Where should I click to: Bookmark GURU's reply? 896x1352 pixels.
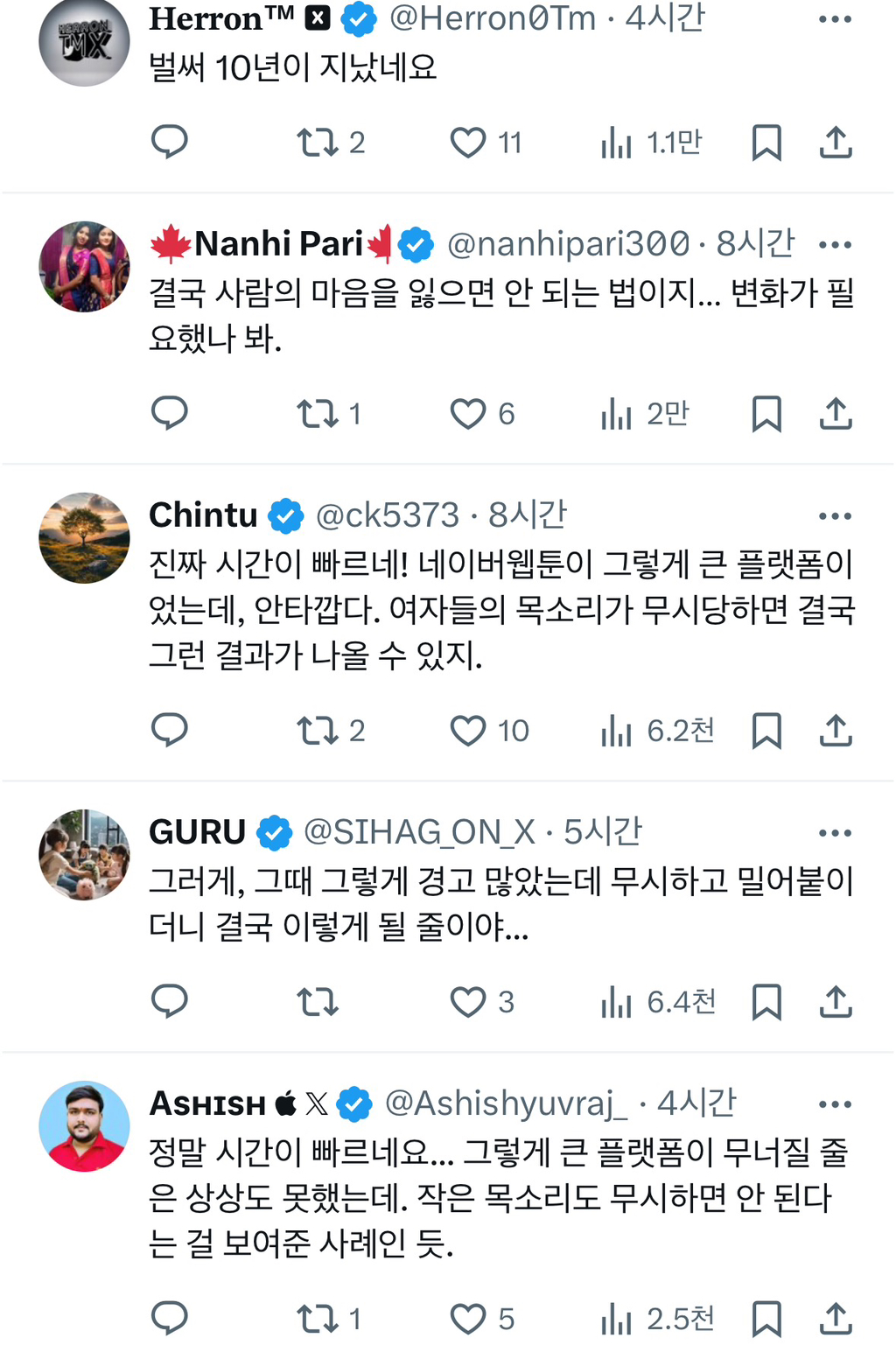[767, 1002]
